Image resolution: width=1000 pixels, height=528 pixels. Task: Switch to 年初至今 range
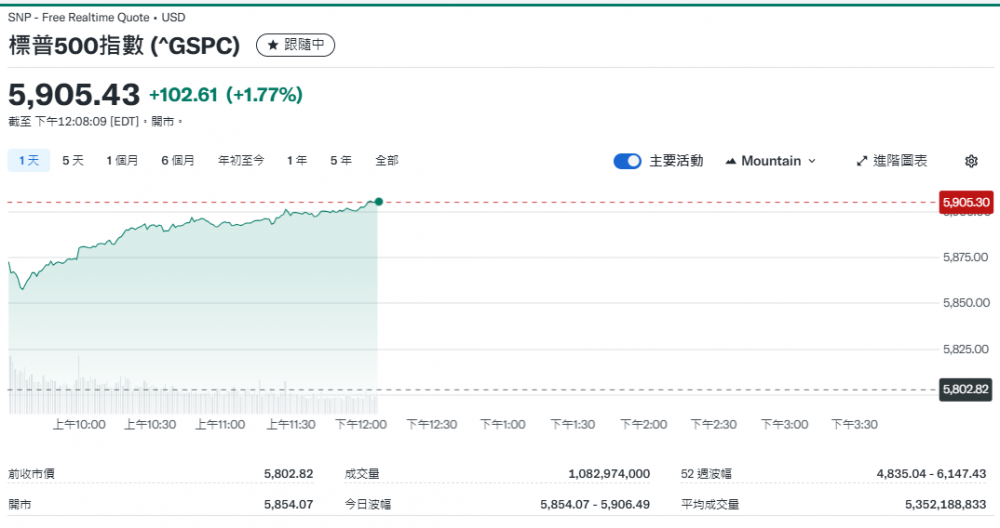241,160
